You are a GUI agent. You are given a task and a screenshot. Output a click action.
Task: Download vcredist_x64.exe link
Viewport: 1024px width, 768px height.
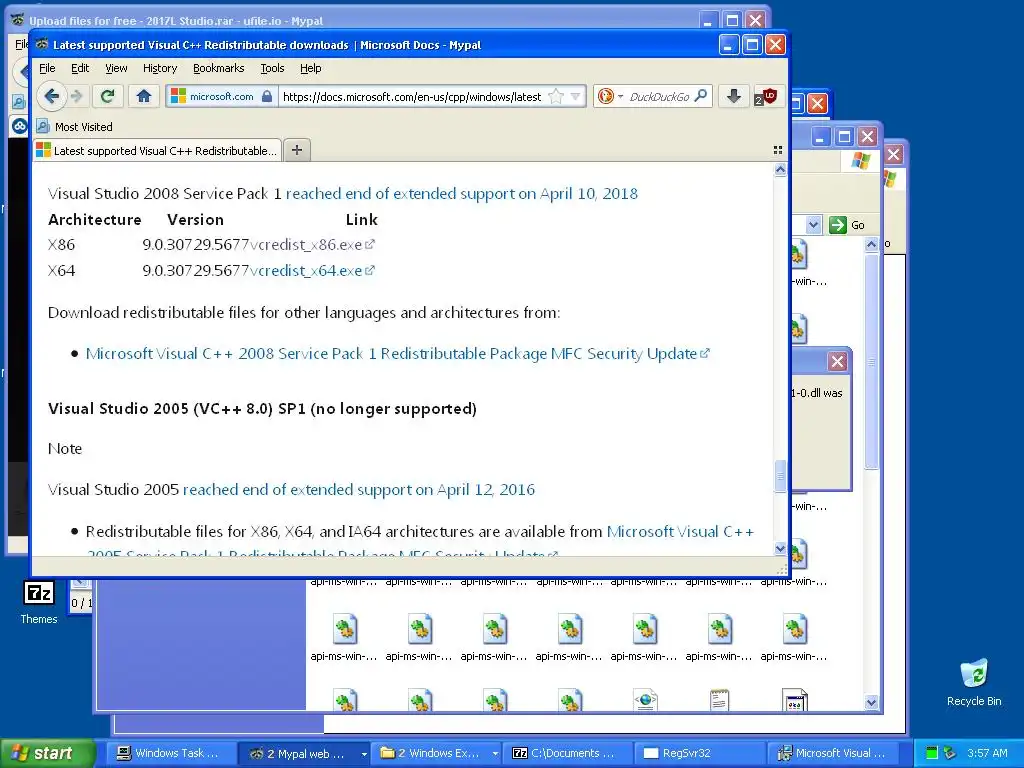(x=312, y=270)
